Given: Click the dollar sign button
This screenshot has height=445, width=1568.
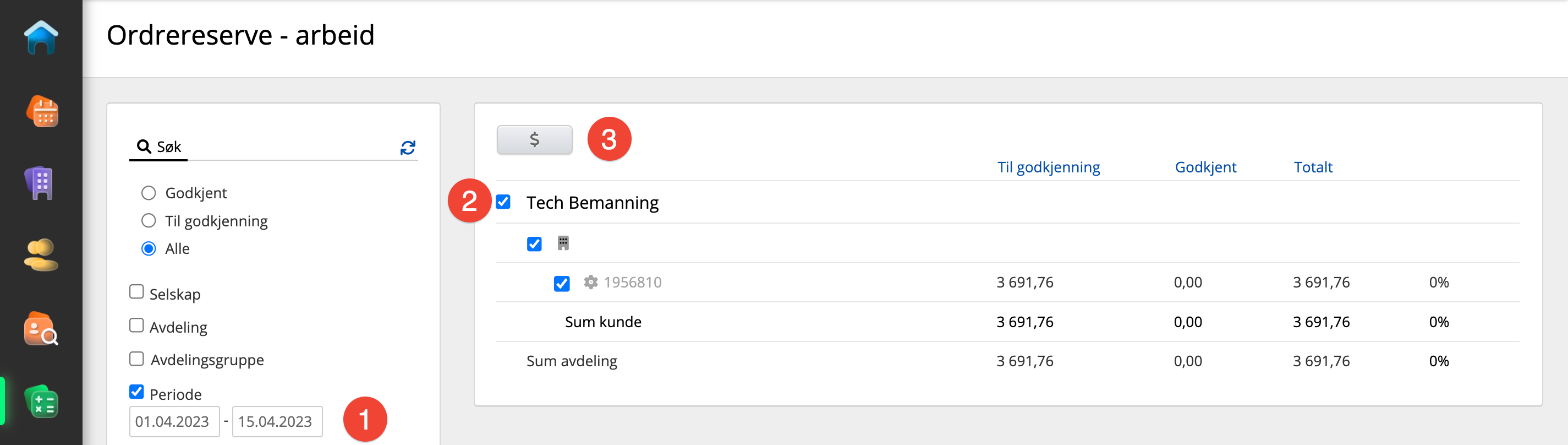Looking at the screenshot, I should 534,140.
